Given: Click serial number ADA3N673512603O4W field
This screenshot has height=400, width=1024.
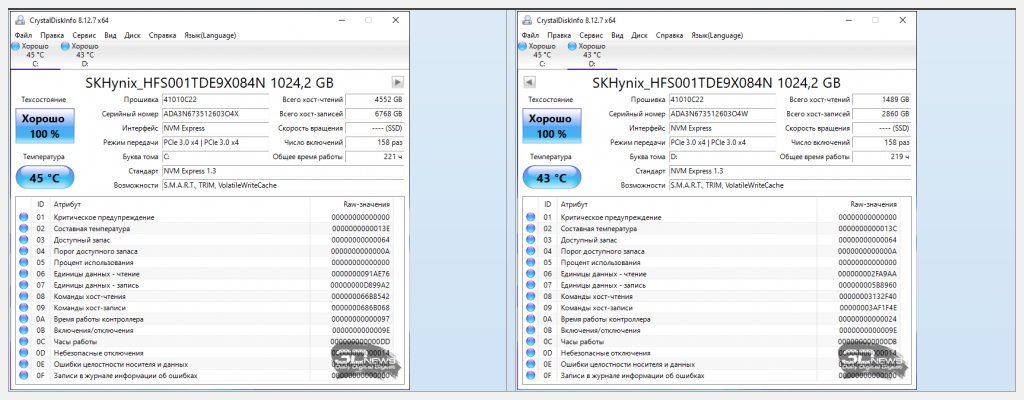Looking at the screenshot, I should click(x=722, y=114).
